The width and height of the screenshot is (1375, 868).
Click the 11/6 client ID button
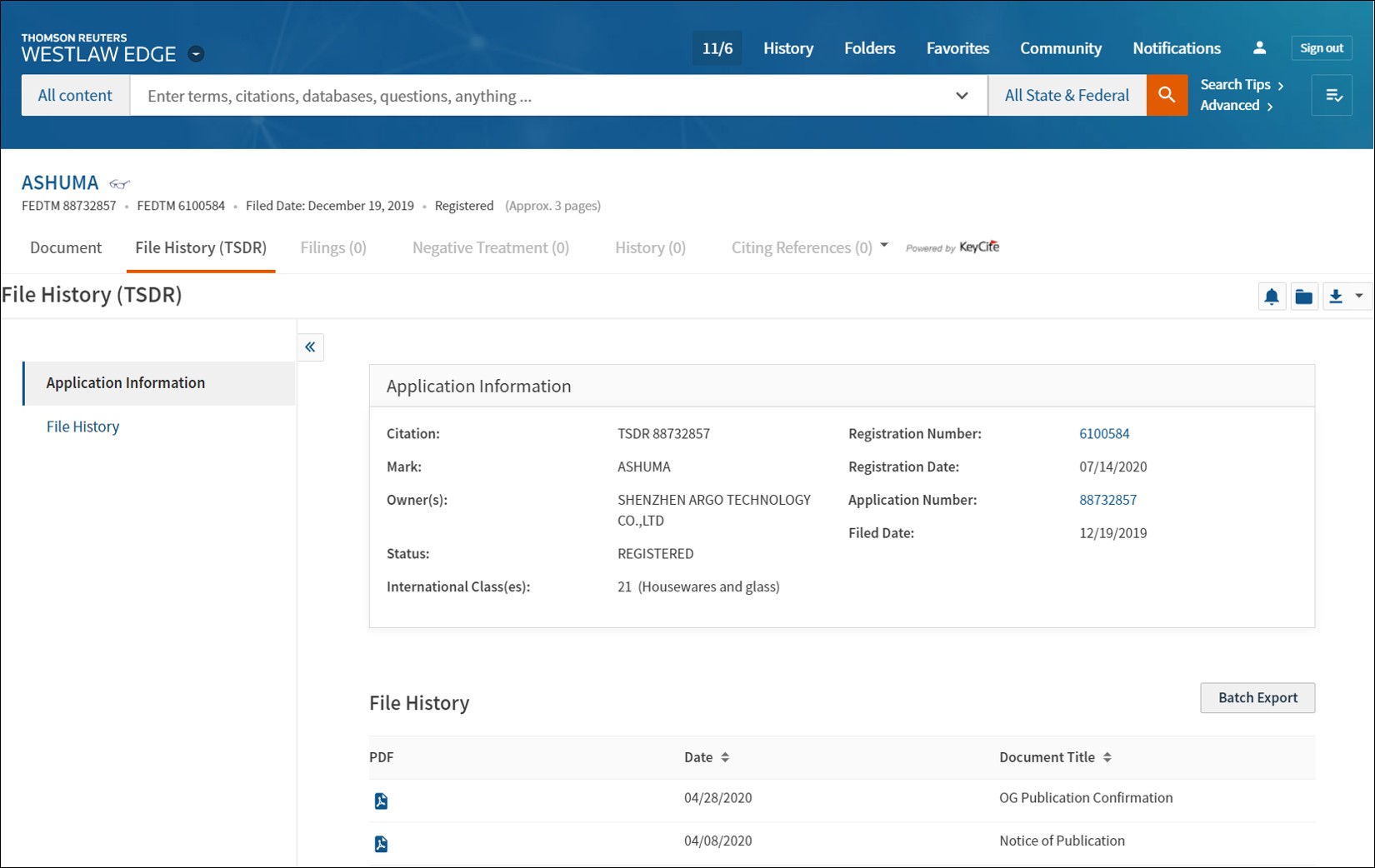tap(717, 48)
